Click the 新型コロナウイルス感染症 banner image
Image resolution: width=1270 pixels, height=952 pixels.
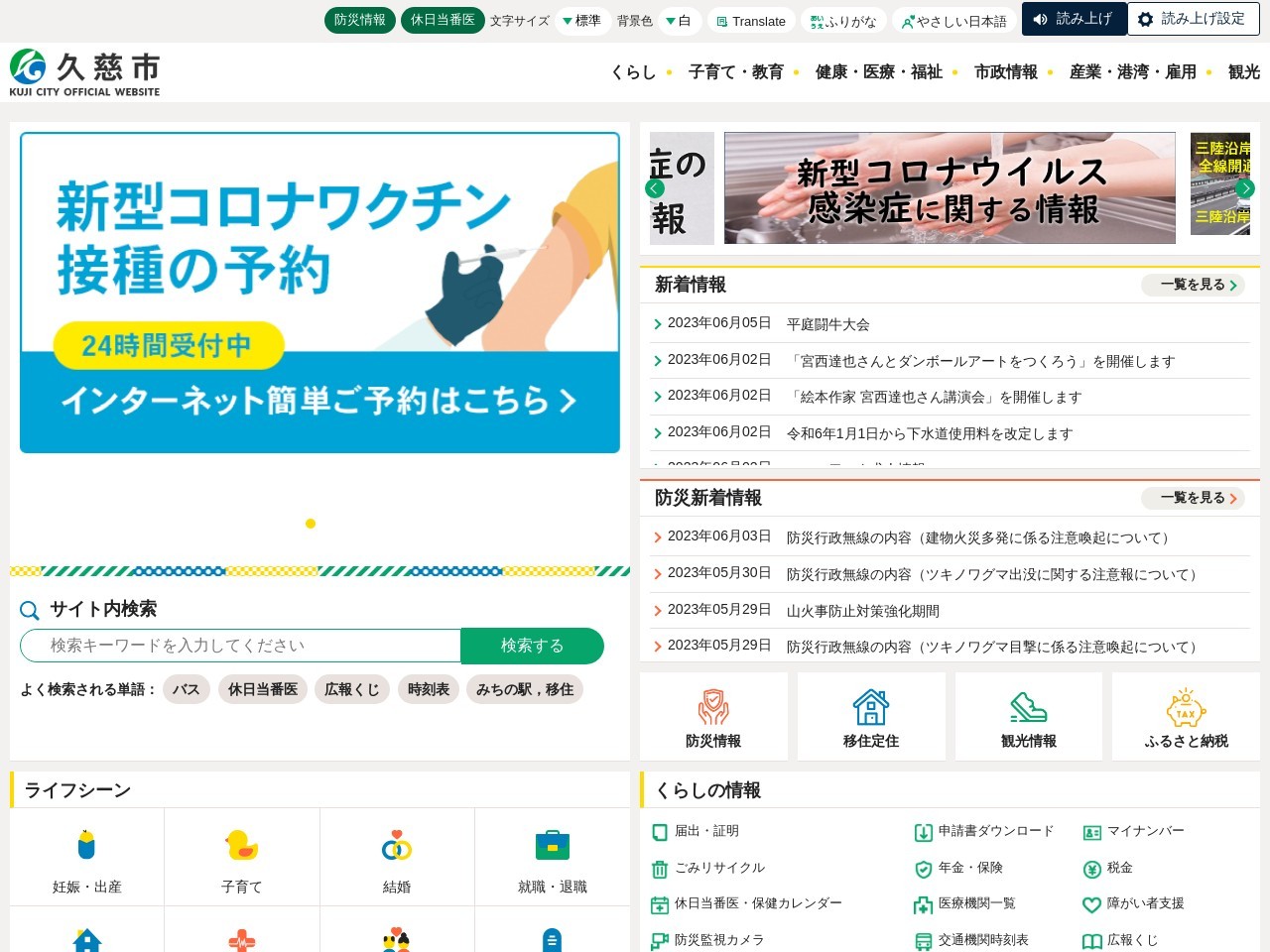950,188
